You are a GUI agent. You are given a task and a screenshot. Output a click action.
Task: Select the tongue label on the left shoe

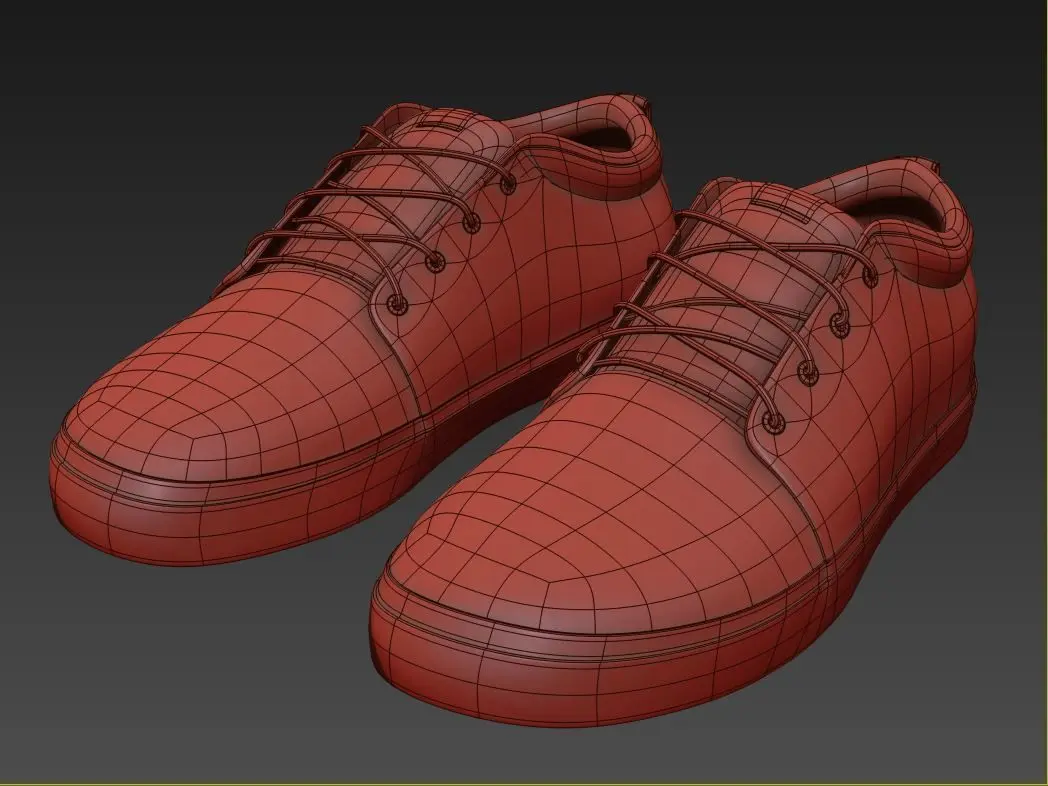click(x=443, y=122)
